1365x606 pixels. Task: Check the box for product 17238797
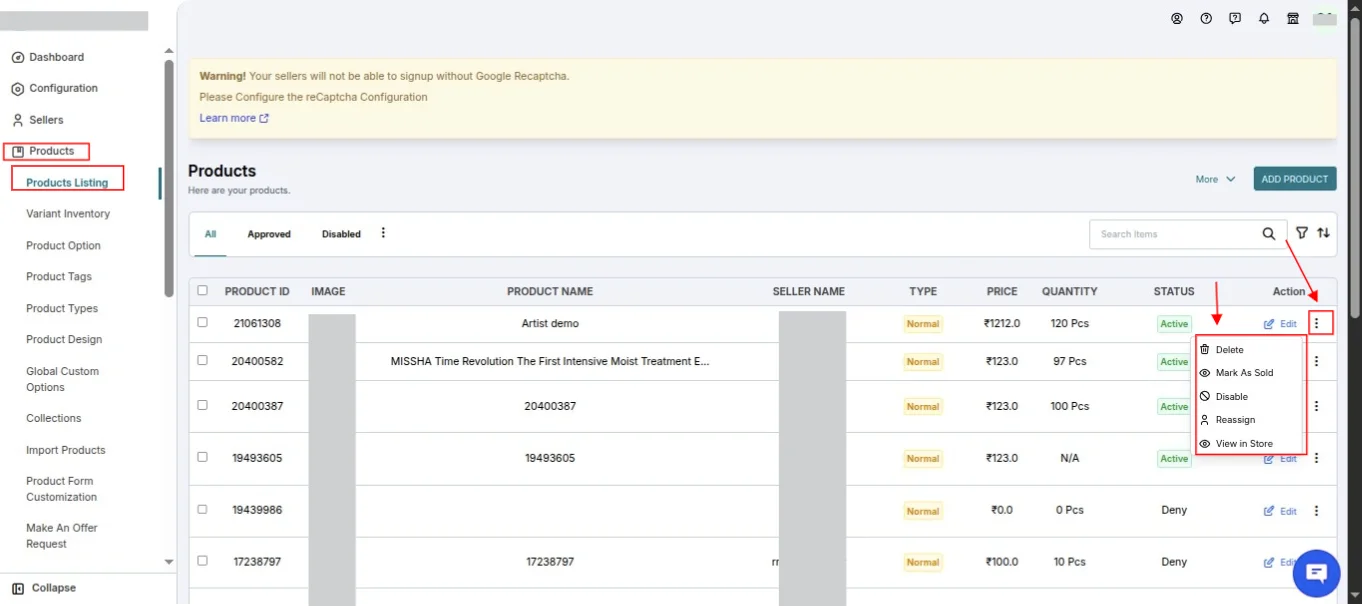coord(202,561)
